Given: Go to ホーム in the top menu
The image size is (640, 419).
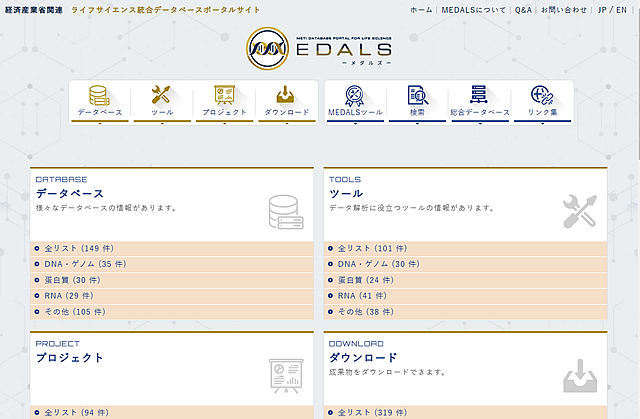Looking at the screenshot, I should click(x=421, y=10).
